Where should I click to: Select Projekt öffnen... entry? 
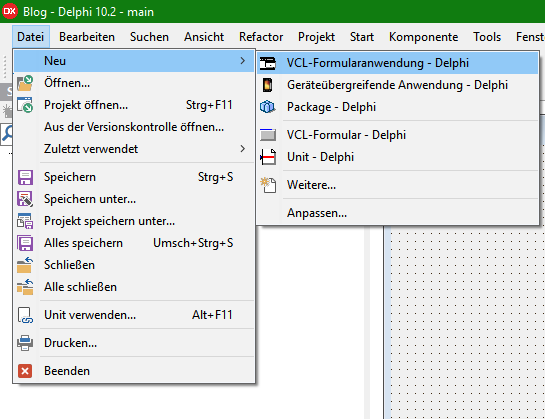134,105
